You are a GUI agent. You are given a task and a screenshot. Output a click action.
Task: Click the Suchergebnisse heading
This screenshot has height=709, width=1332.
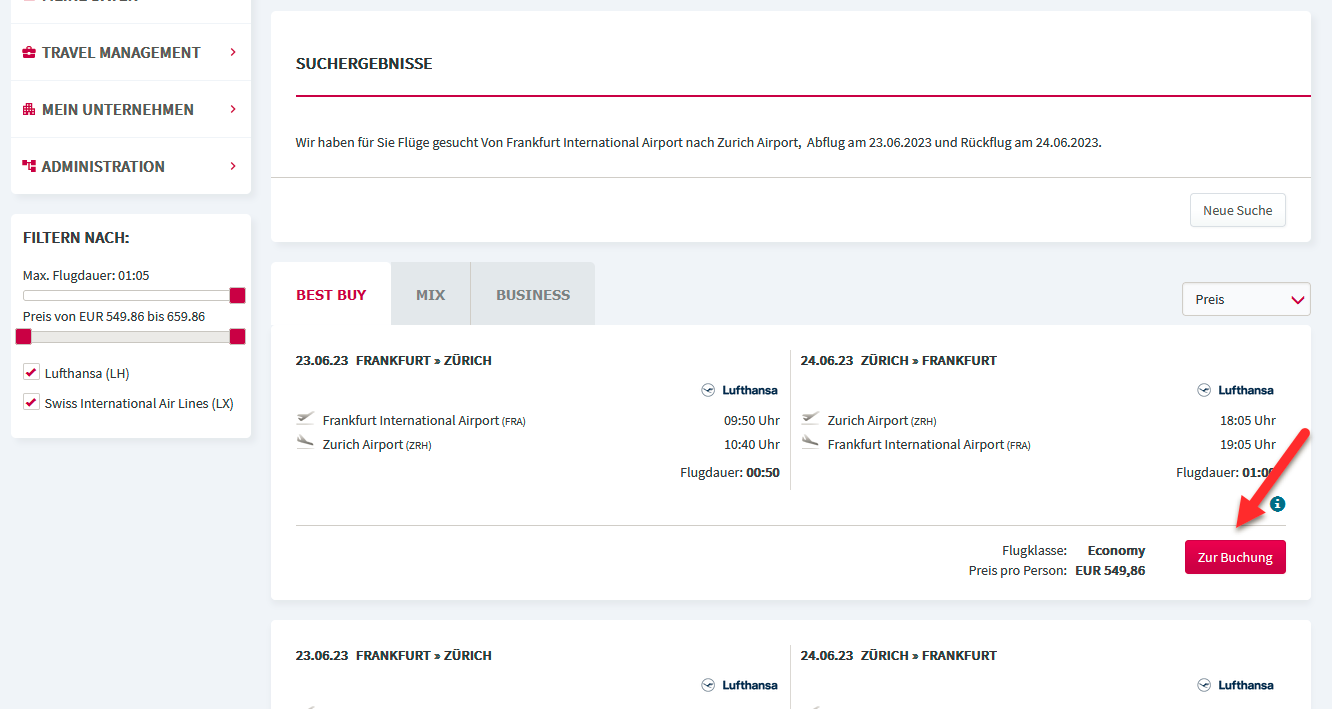[x=364, y=64]
